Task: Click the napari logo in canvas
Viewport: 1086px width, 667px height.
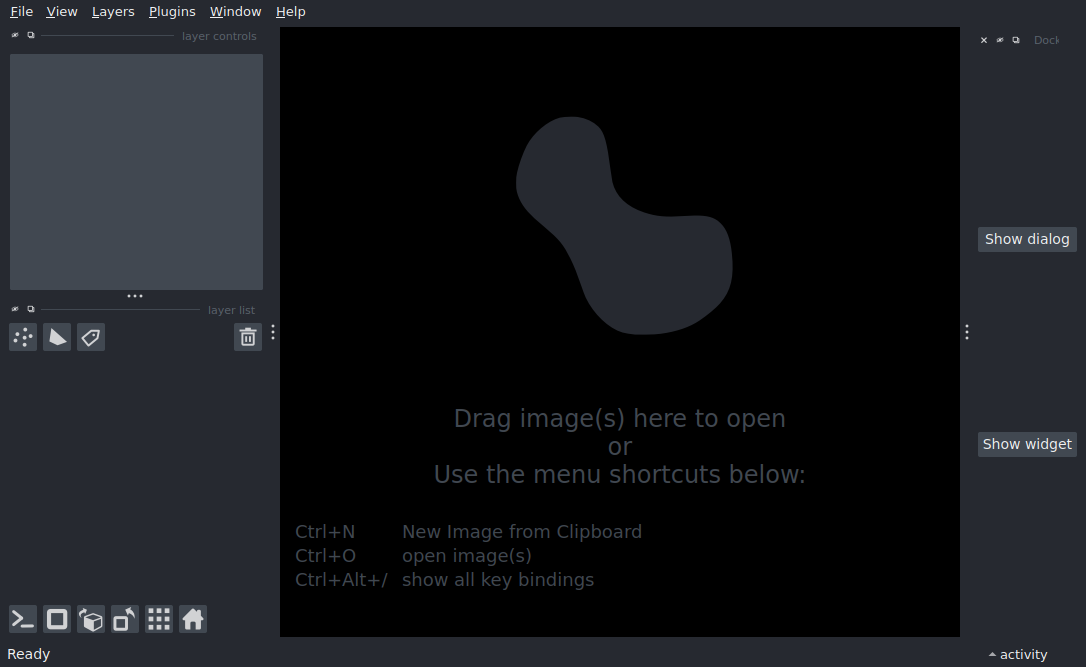Action: click(x=624, y=226)
